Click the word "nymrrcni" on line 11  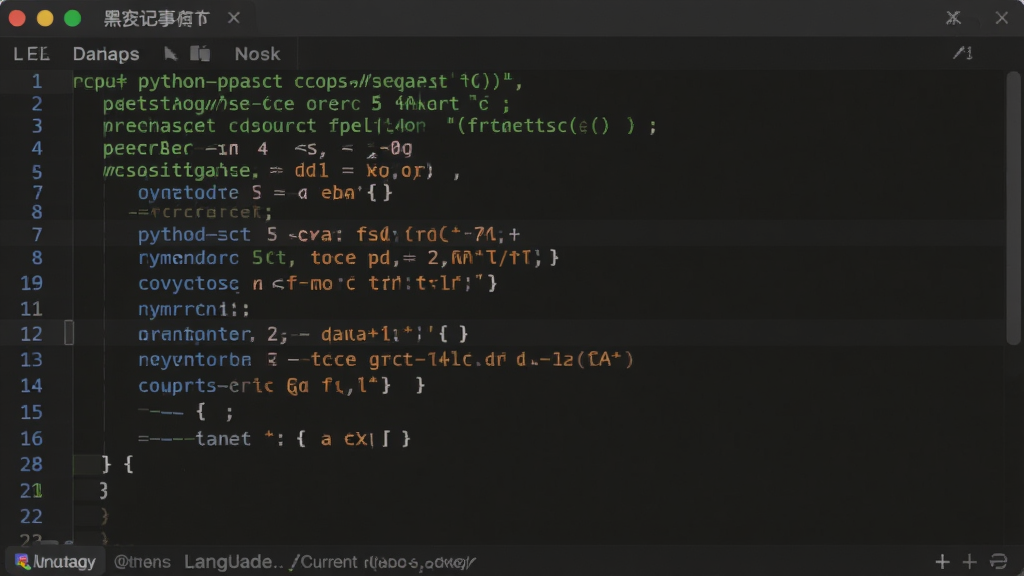tap(183, 309)
